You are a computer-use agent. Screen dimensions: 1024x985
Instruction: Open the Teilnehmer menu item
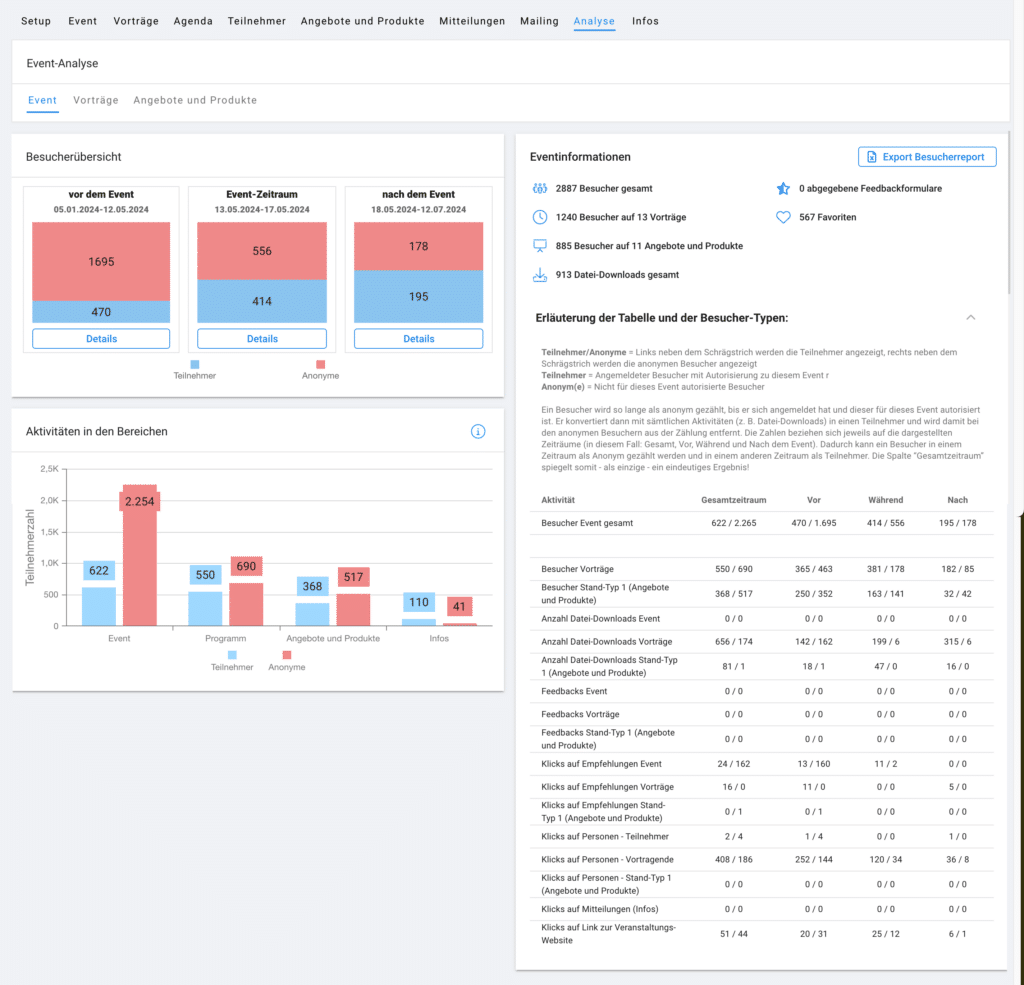[256, 21]
